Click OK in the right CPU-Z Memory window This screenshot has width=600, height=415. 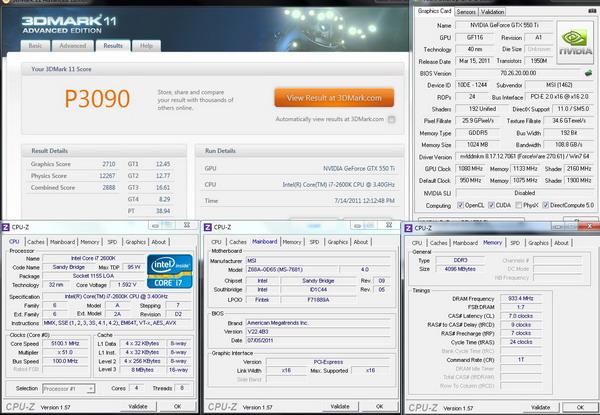pyautogui.click(x=580, y=407)
